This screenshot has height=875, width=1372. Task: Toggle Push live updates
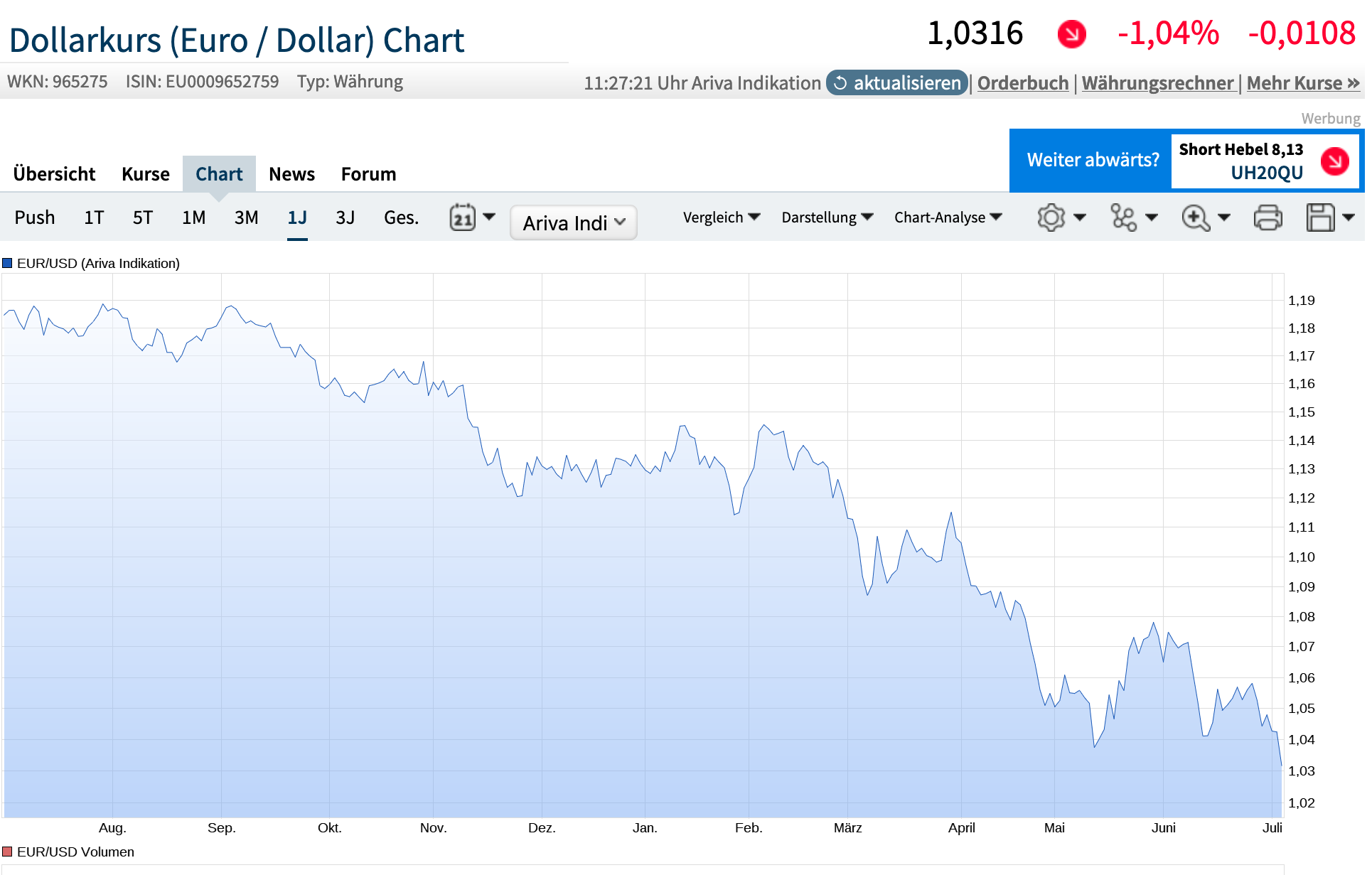tap(35, 218)
